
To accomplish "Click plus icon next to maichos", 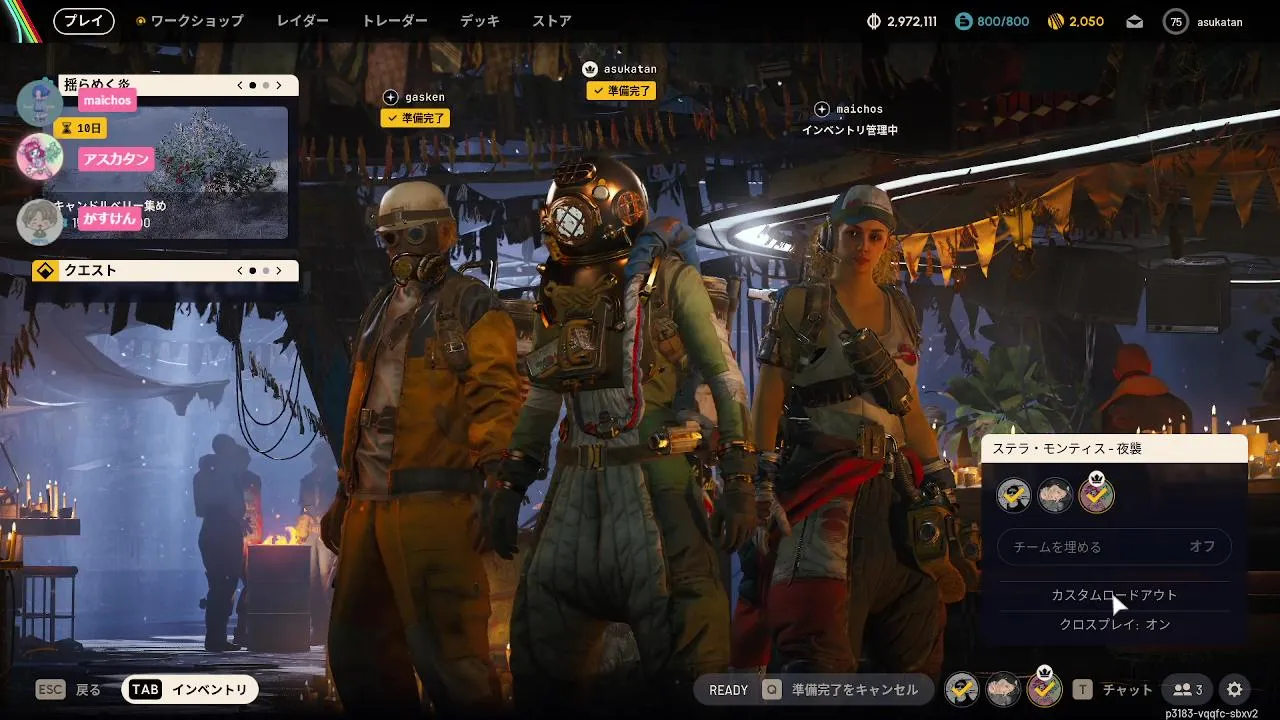I will click(x=822, y=109).
